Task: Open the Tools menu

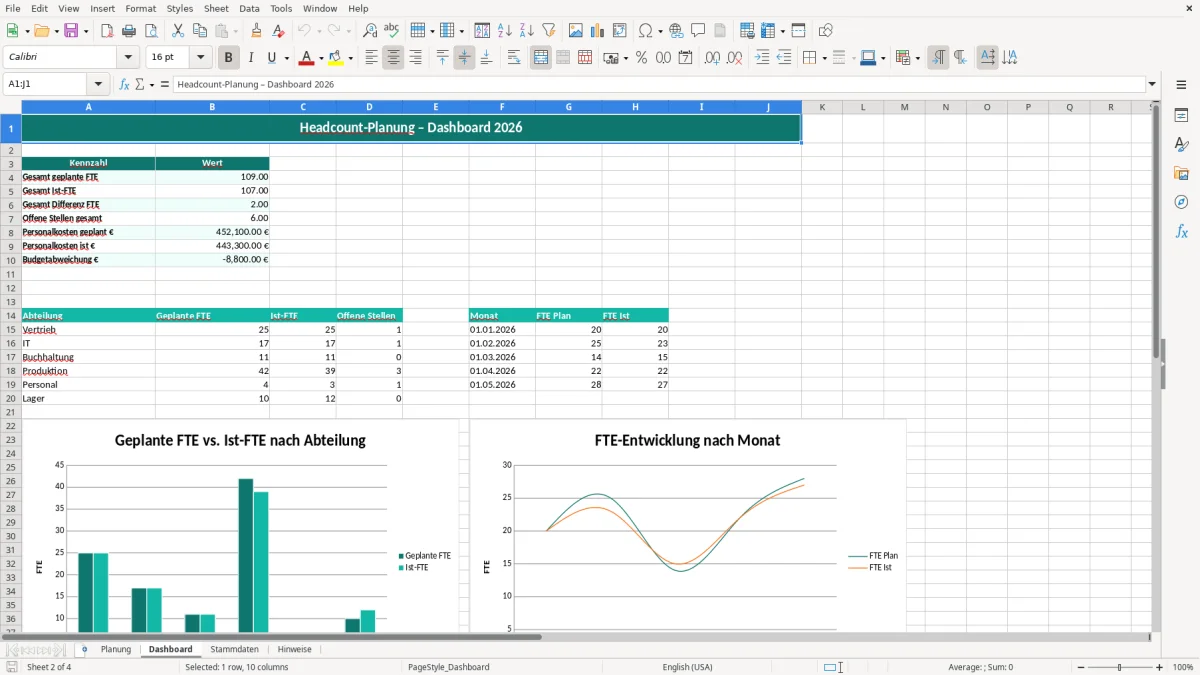Action: pos(281,8)
